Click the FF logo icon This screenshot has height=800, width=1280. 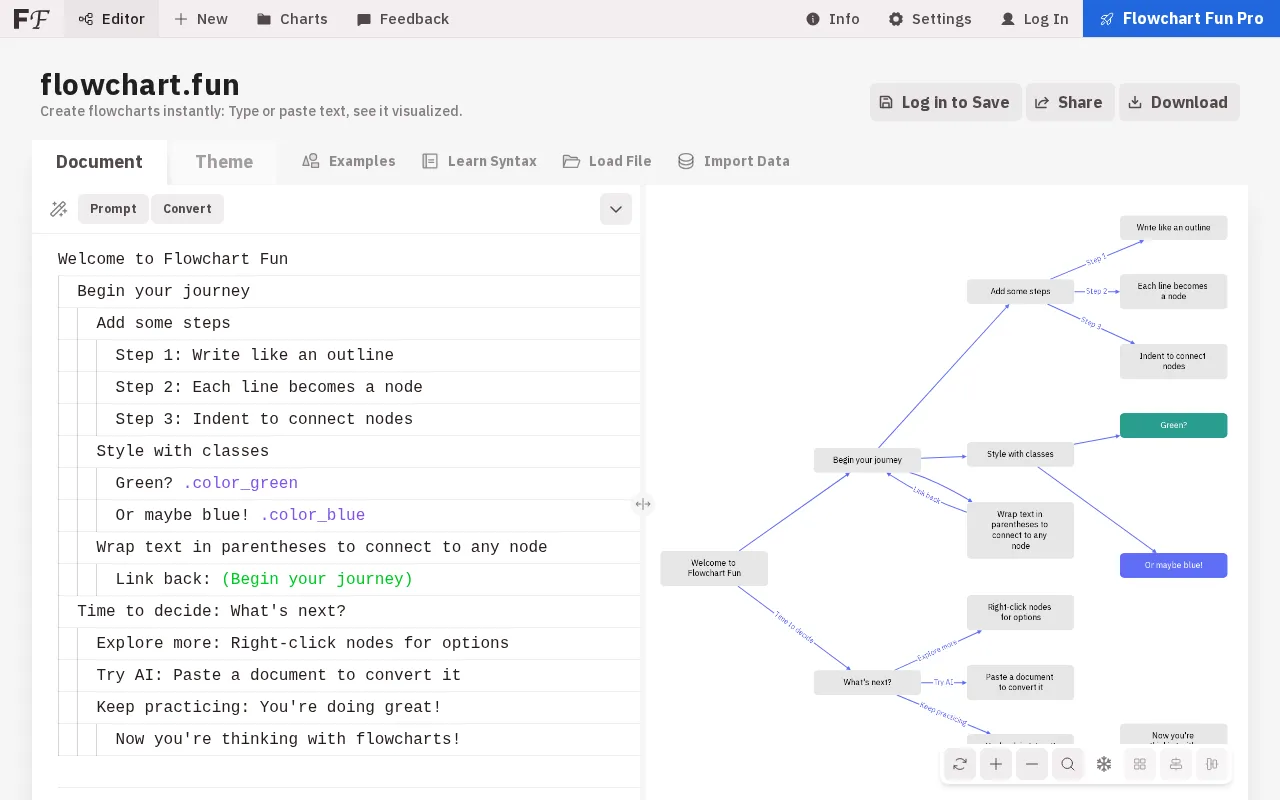coord(31,19)
